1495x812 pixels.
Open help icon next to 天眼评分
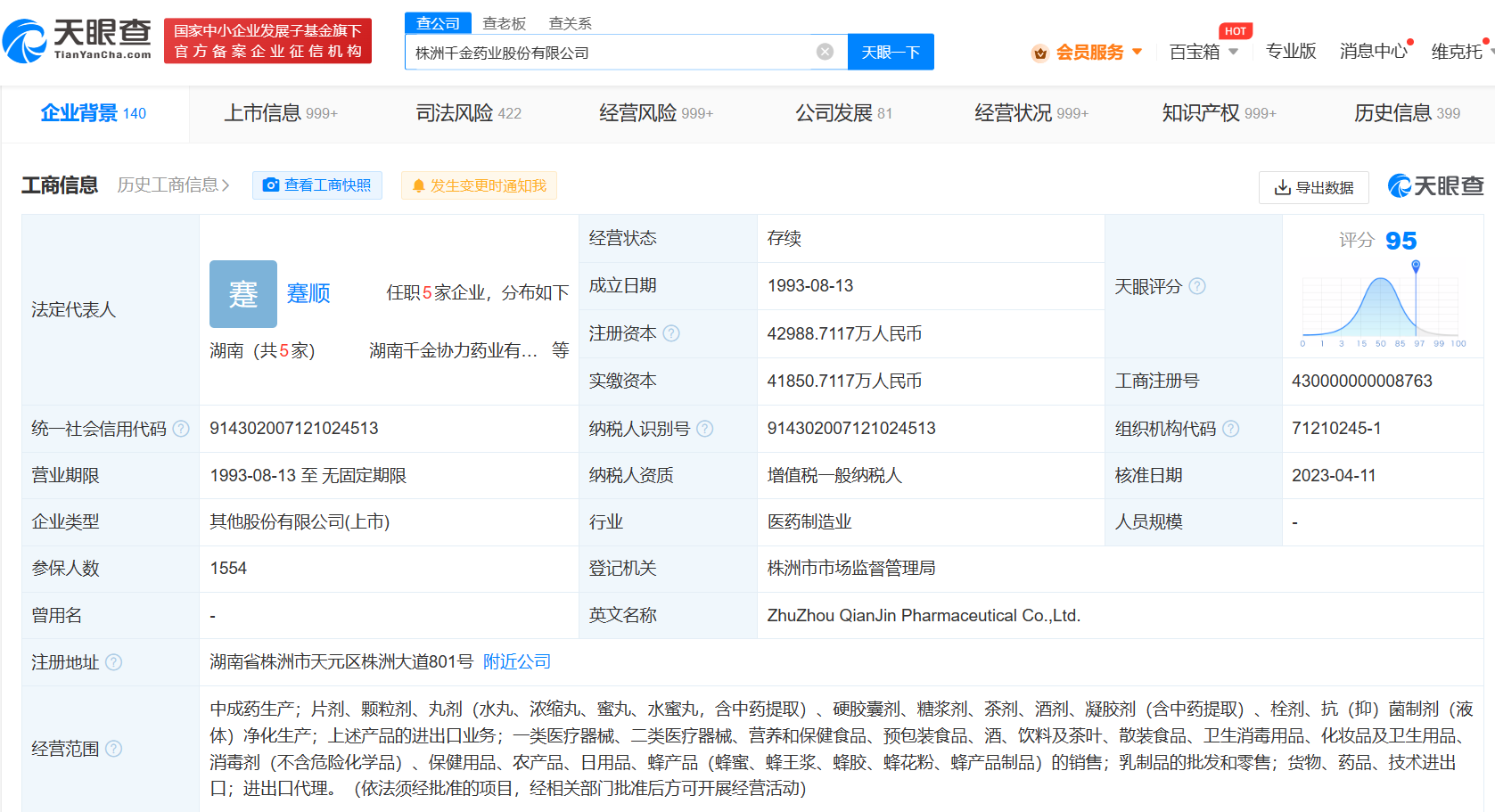pos(1197,286)
